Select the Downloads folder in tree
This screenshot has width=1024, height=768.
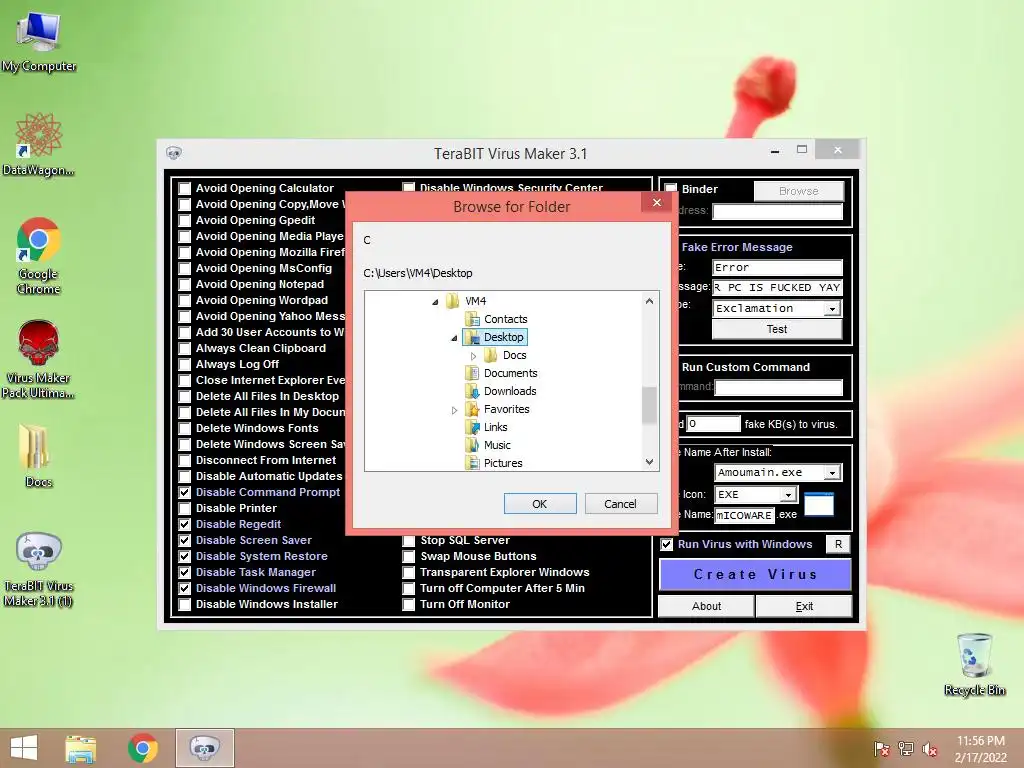(x=500, y=391)
